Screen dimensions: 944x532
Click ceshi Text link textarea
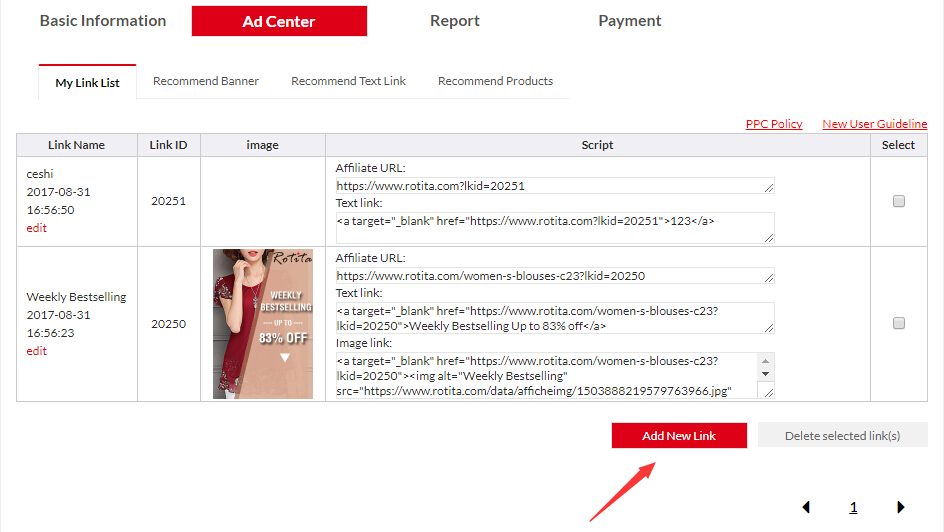click(x=554, y=228)
